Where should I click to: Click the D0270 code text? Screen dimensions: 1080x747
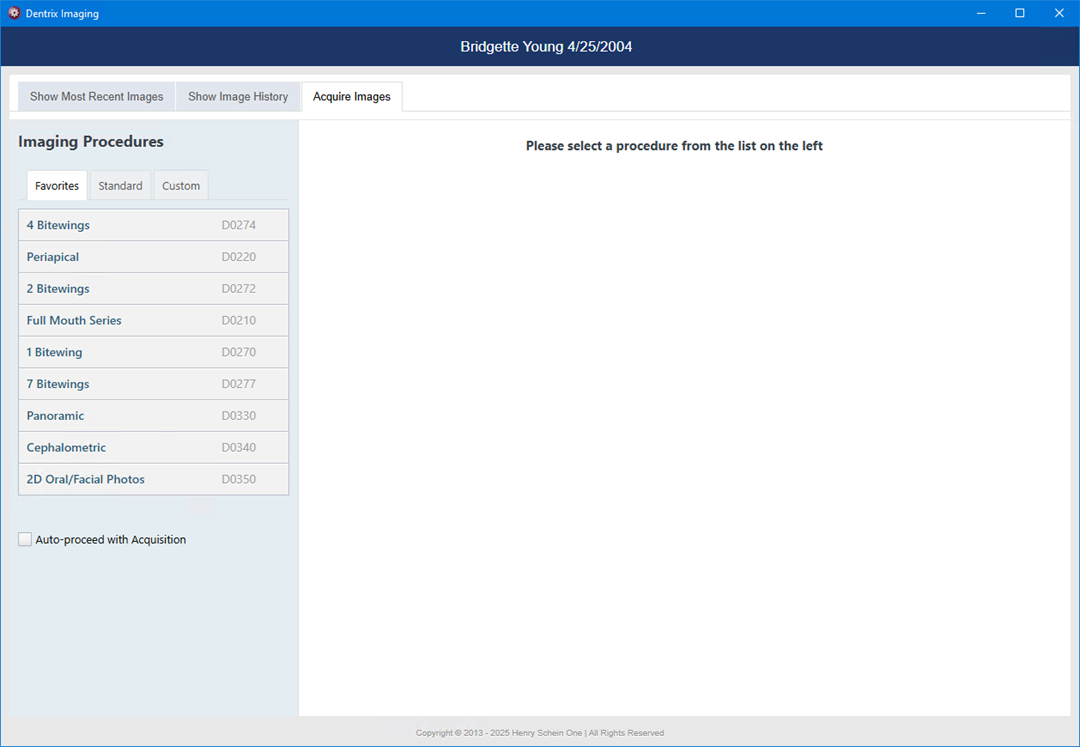pyautogui.click(x=238, y=352)
